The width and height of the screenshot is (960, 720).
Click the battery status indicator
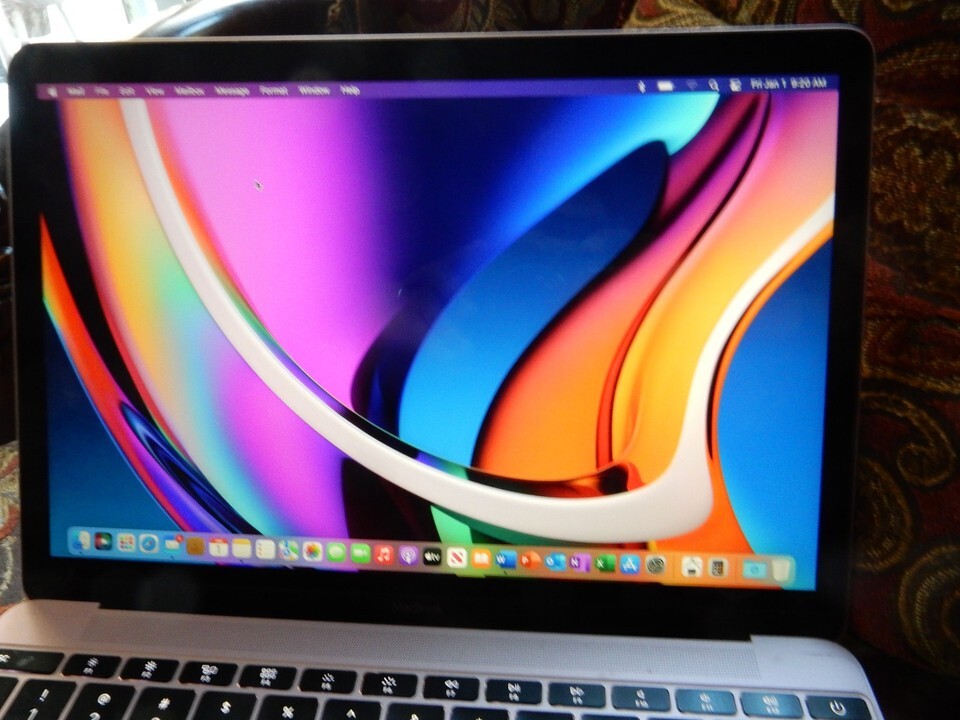tap(665, 87)
